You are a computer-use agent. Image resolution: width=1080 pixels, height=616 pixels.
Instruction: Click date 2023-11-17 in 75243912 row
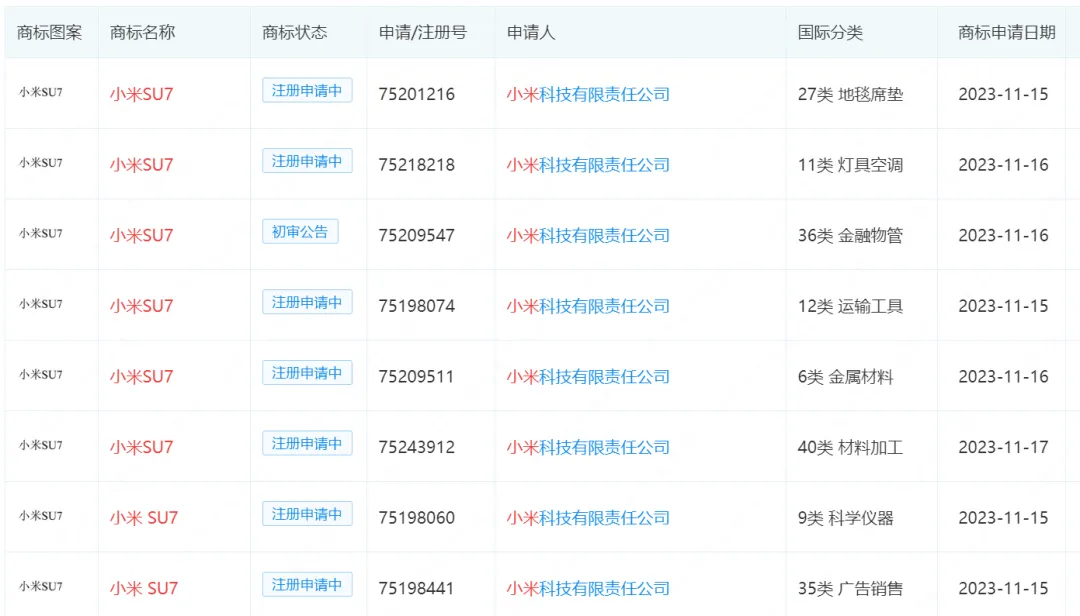point(1004,447)
